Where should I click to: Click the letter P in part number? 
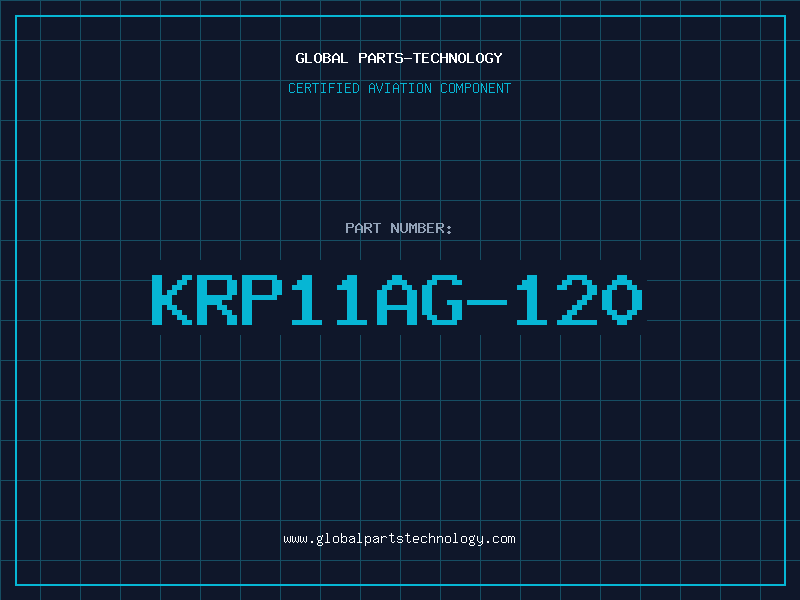click(x=262, y=299)
